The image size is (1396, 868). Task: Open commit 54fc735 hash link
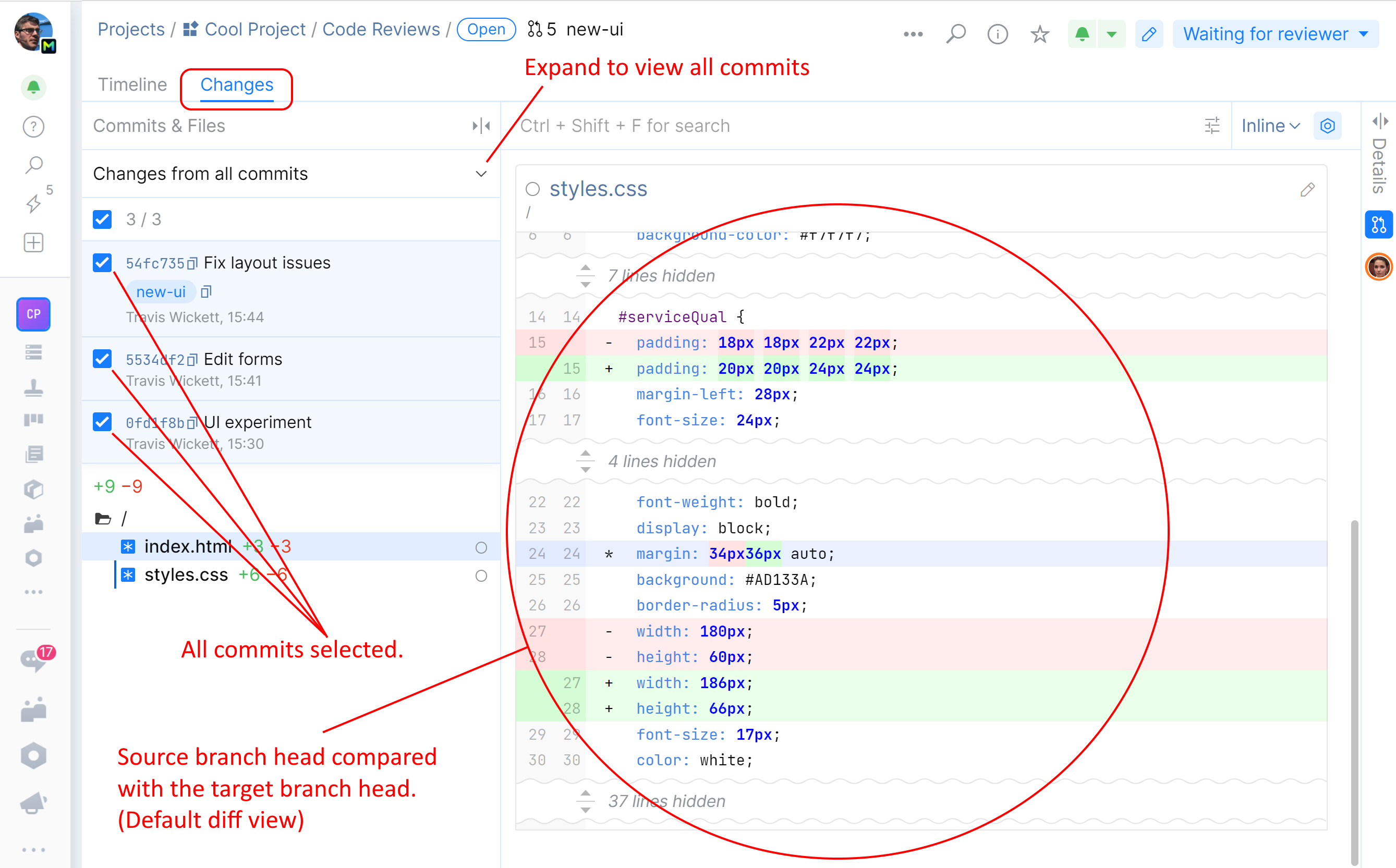click(x=154, y=263)
